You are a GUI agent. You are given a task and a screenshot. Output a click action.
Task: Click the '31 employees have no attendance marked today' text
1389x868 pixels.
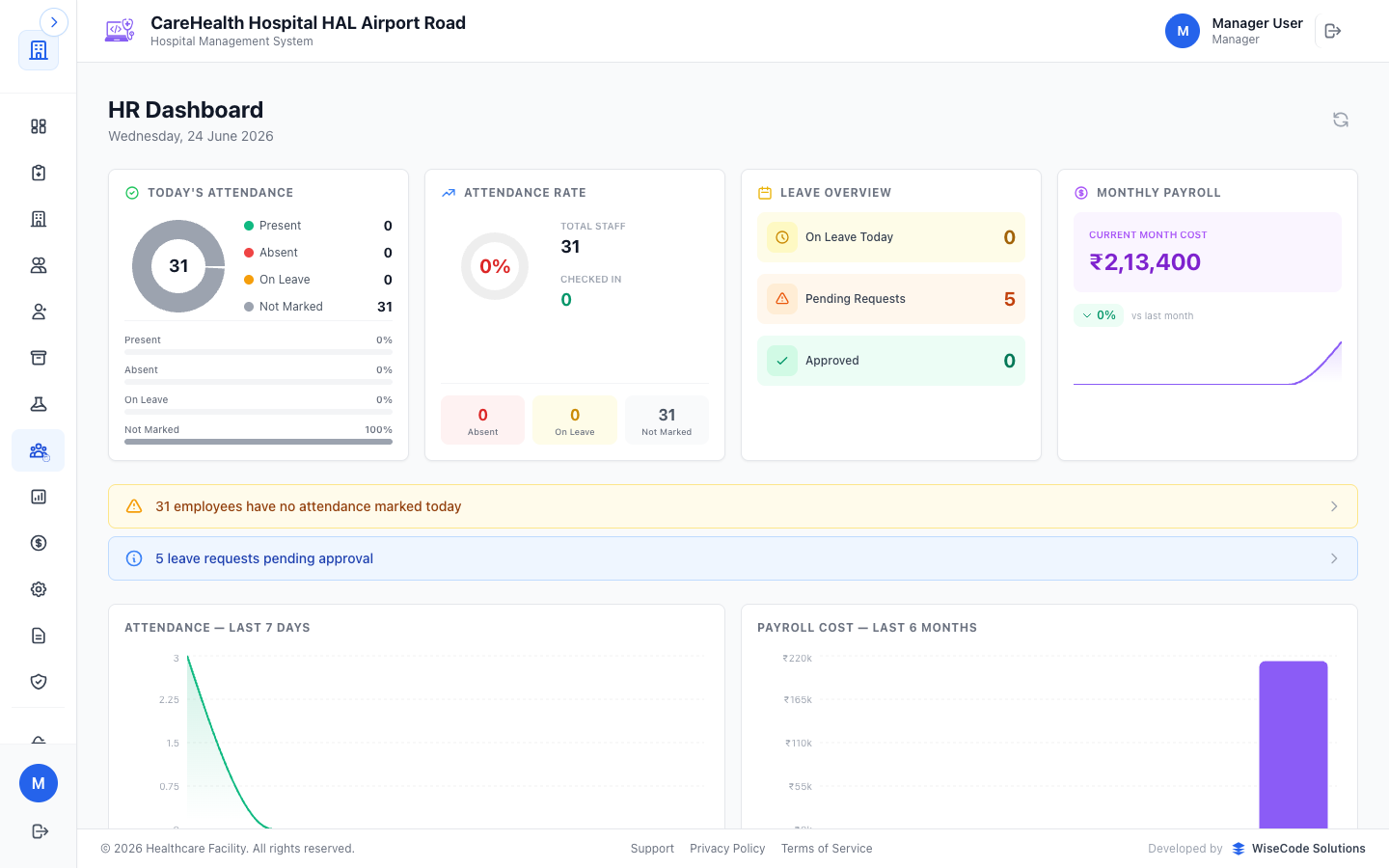click(309, 506)
